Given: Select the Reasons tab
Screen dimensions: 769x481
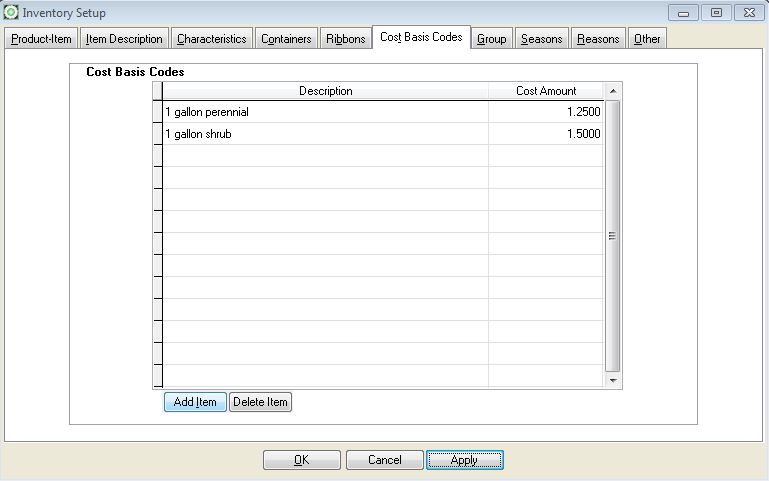Looking at the screenshot, I should [598, 39].
